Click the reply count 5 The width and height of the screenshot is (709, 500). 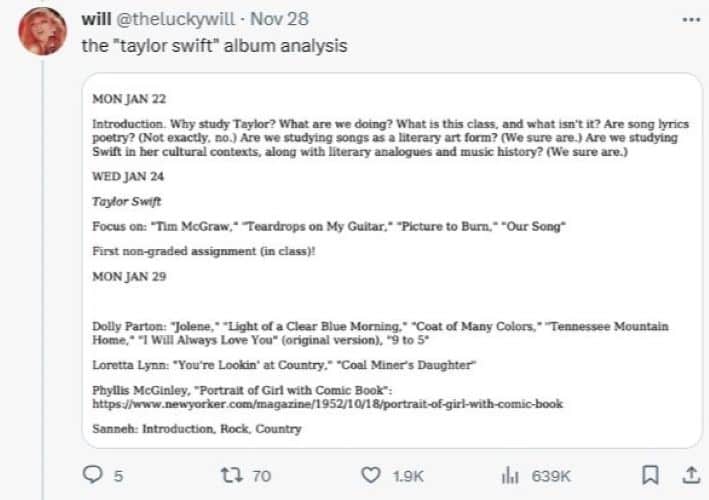tap(118, 476)
